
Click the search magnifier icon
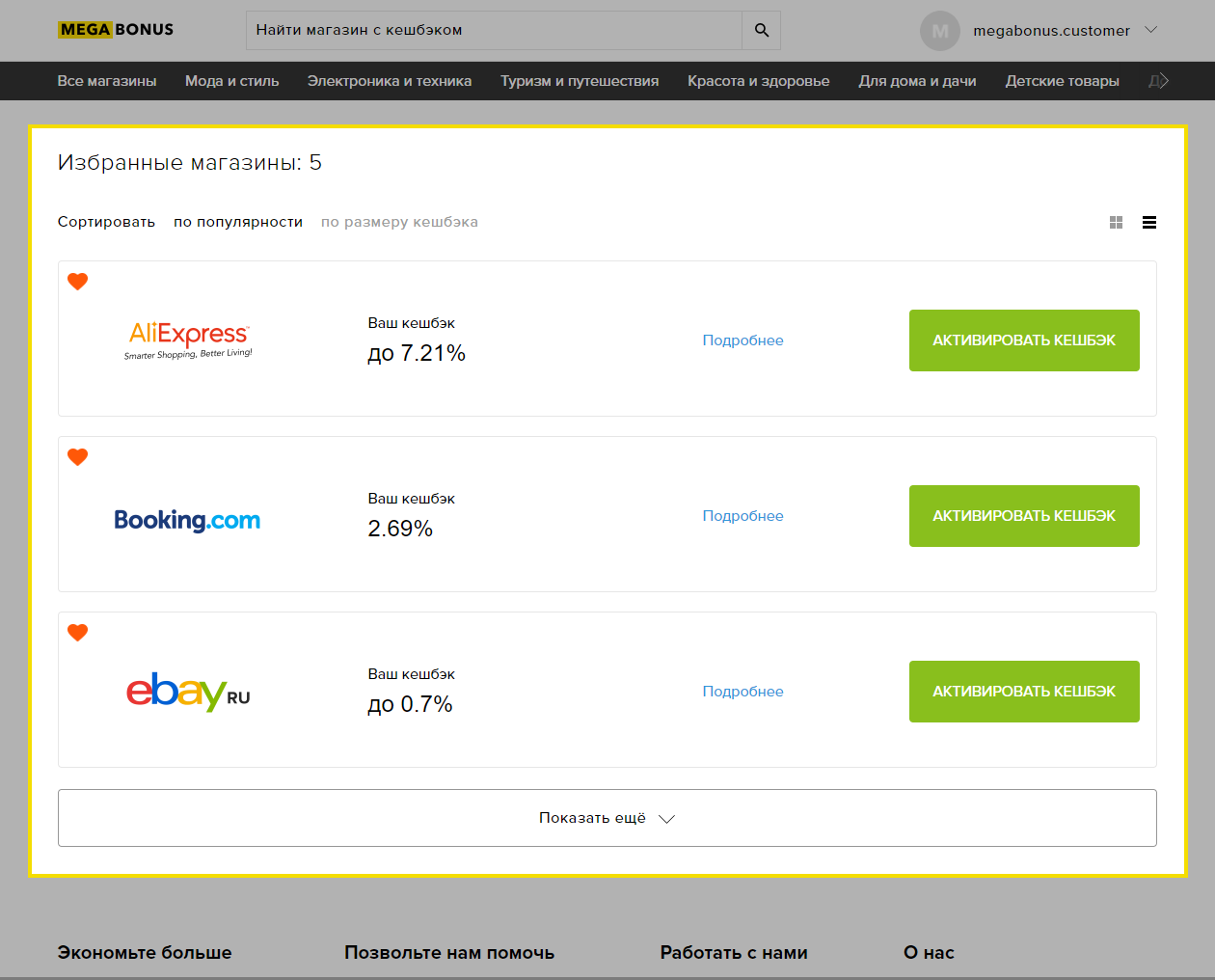762,30
